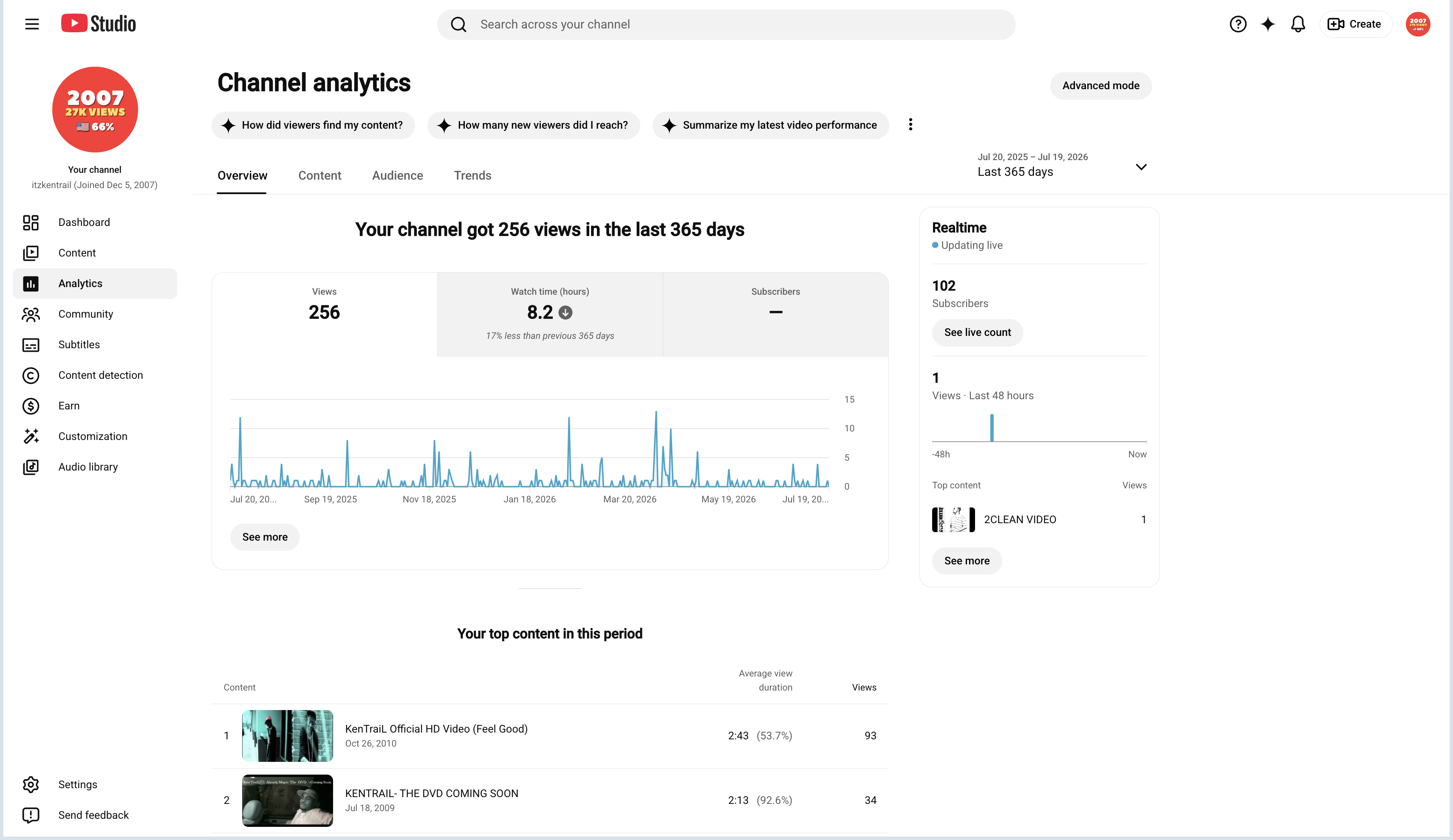Click the '2CLEAN VIDEO' title in Realtime
The width and height of the screenshot is (1453, 840).
pos(1019,519)
